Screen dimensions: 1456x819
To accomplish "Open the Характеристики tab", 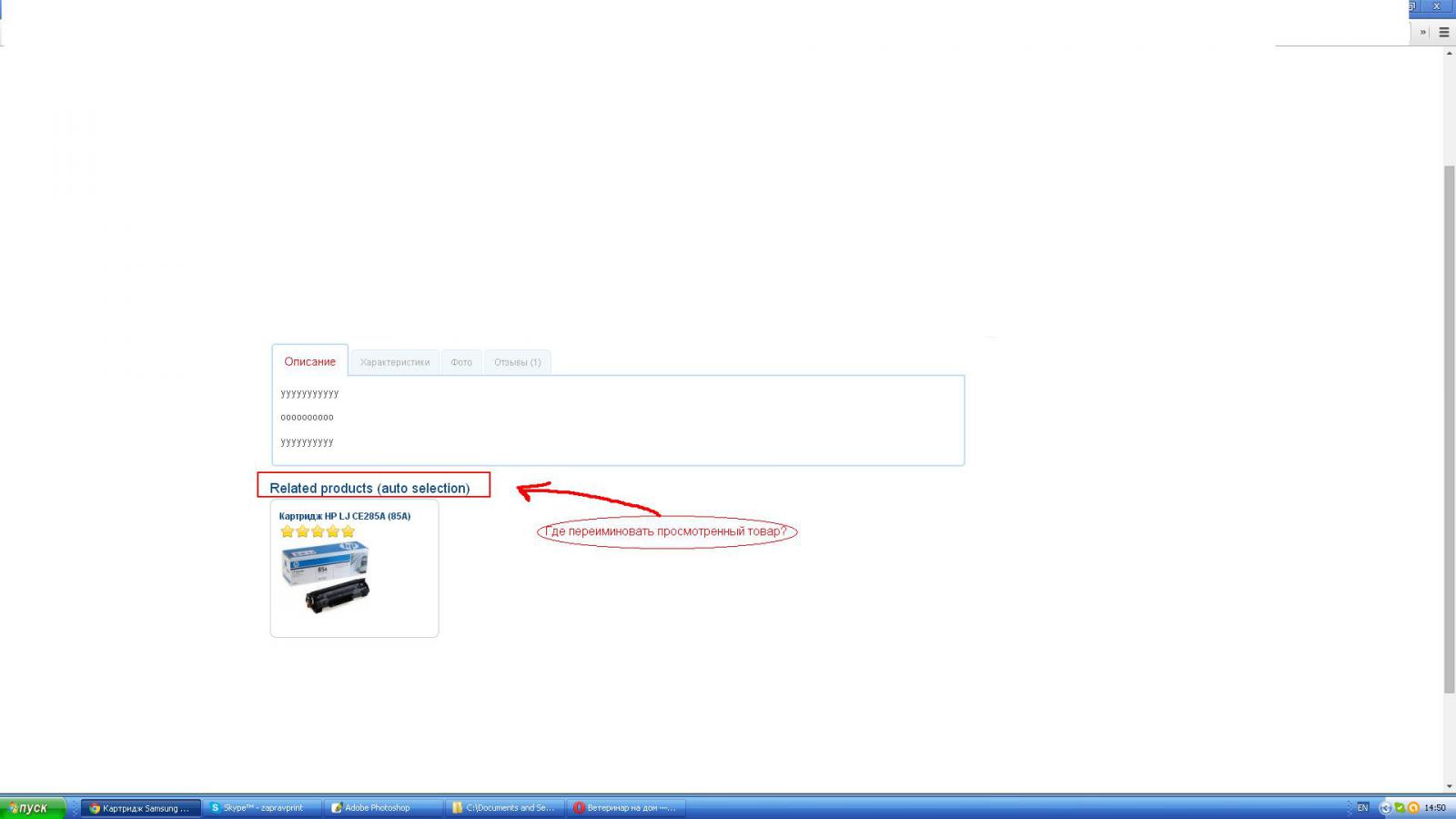I will click(394, 362).
